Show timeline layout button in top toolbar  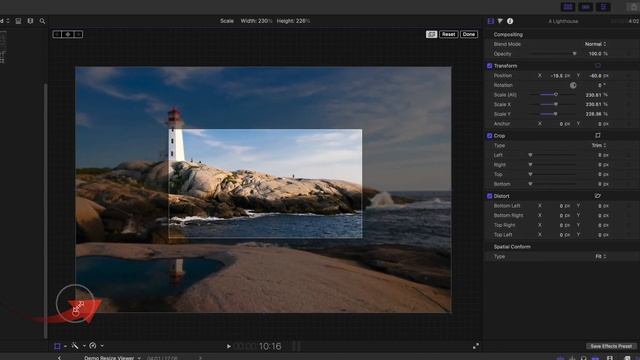[586, 7]
